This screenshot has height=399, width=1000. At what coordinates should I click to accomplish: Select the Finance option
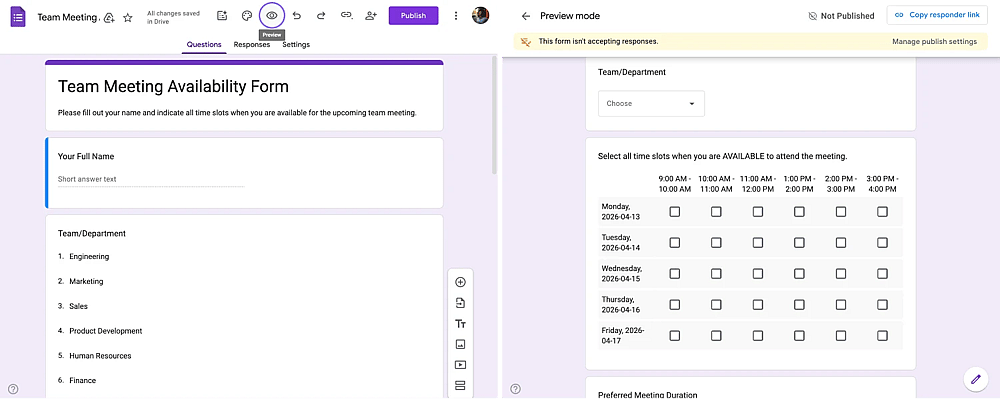point(82,381)
